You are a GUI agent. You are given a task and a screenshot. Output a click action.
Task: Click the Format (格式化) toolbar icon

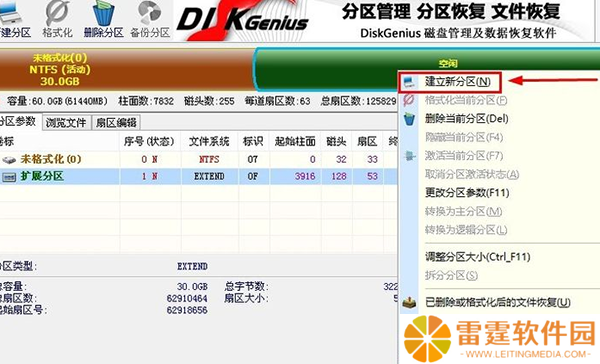[57, 14]
